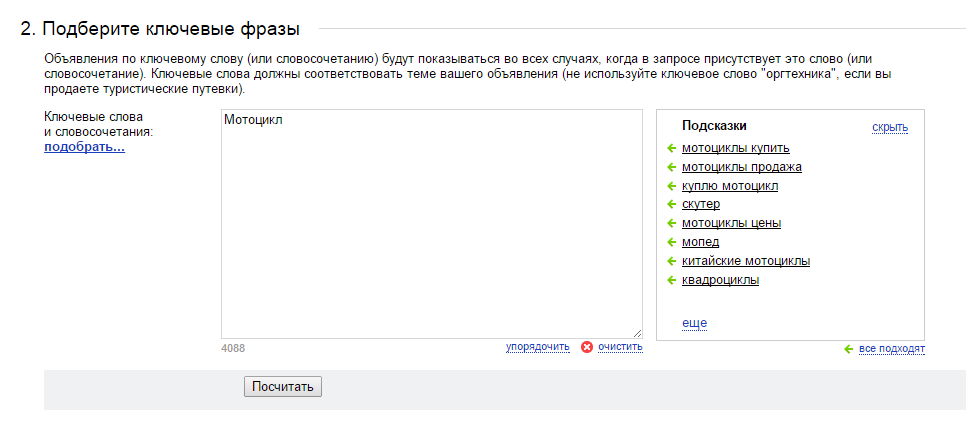966x422 pixels.
Task: Add suggestion arrow next to мотоциклы цены
Action: (672, 224)
